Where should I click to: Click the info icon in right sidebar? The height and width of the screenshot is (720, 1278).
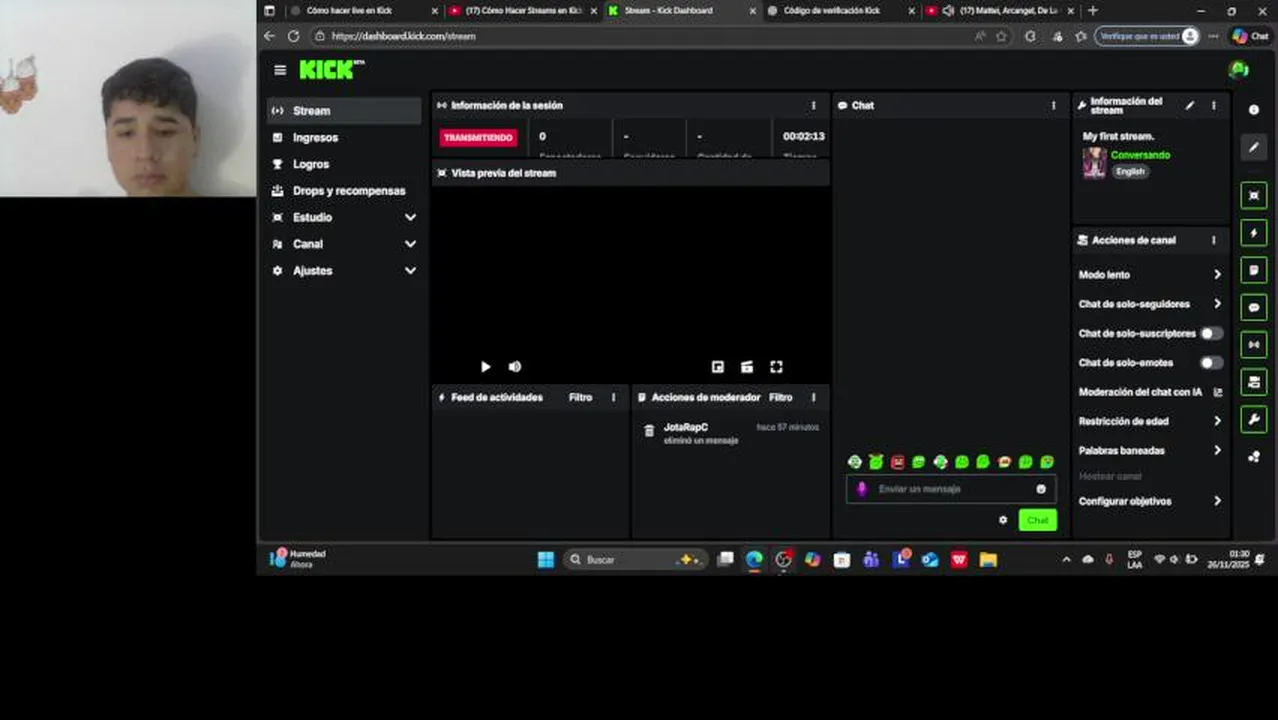click(x=1254, y=110)
